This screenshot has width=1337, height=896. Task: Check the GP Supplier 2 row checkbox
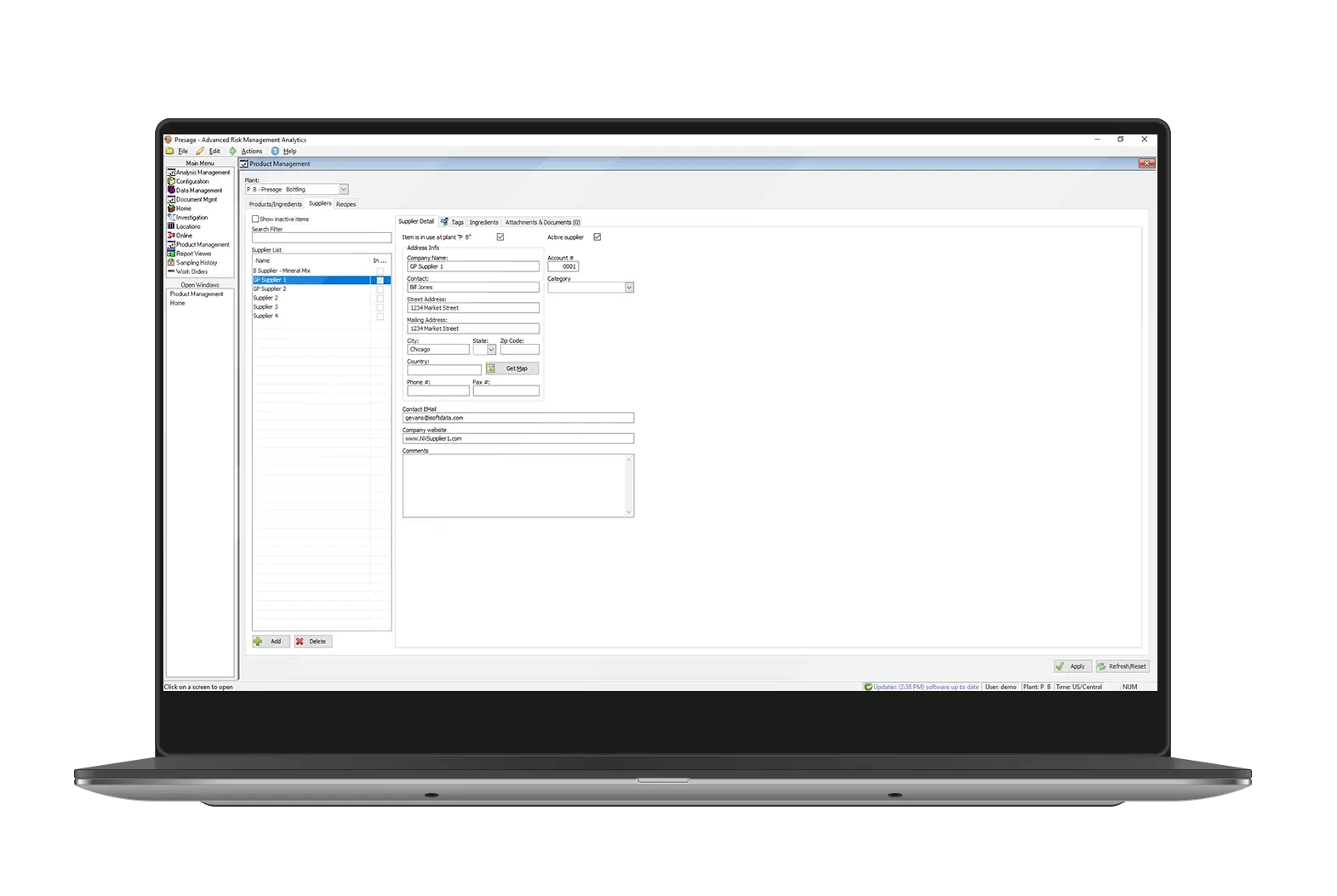(380, 289)
